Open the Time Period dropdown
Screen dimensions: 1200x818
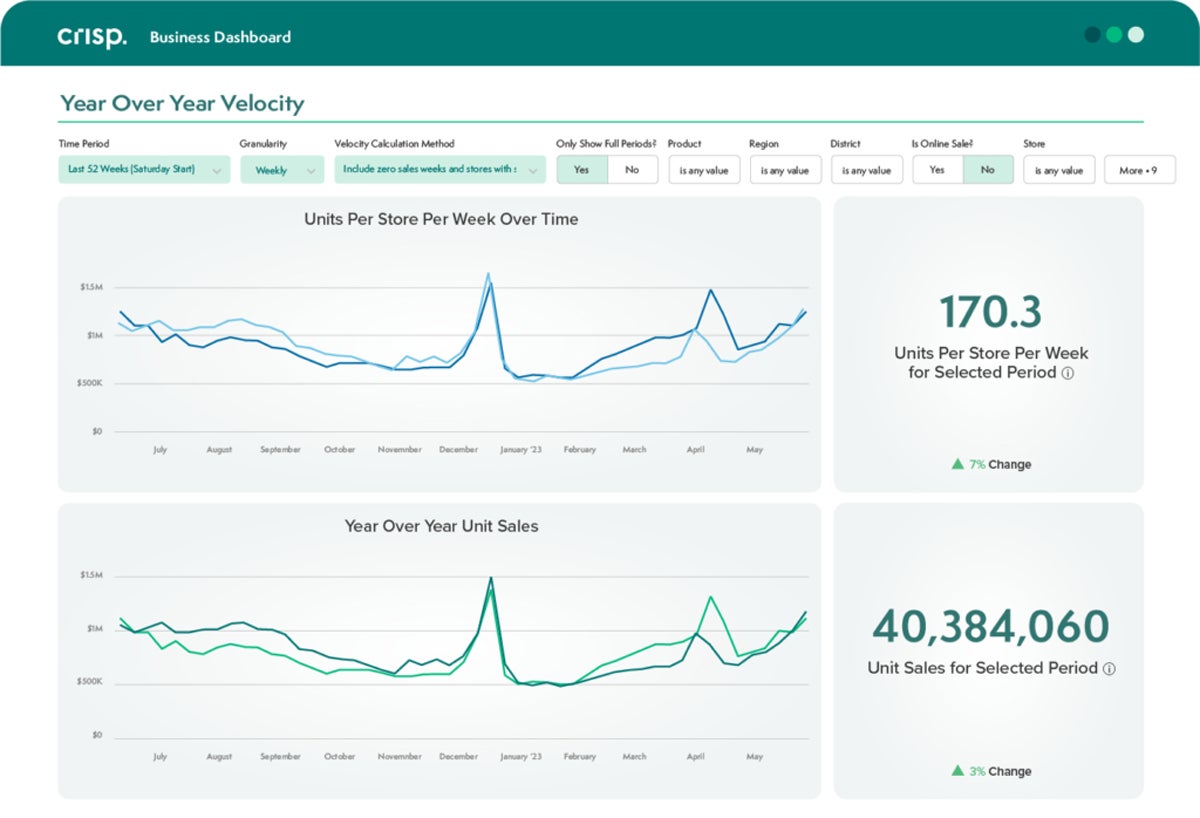click(x=144, y=170)
